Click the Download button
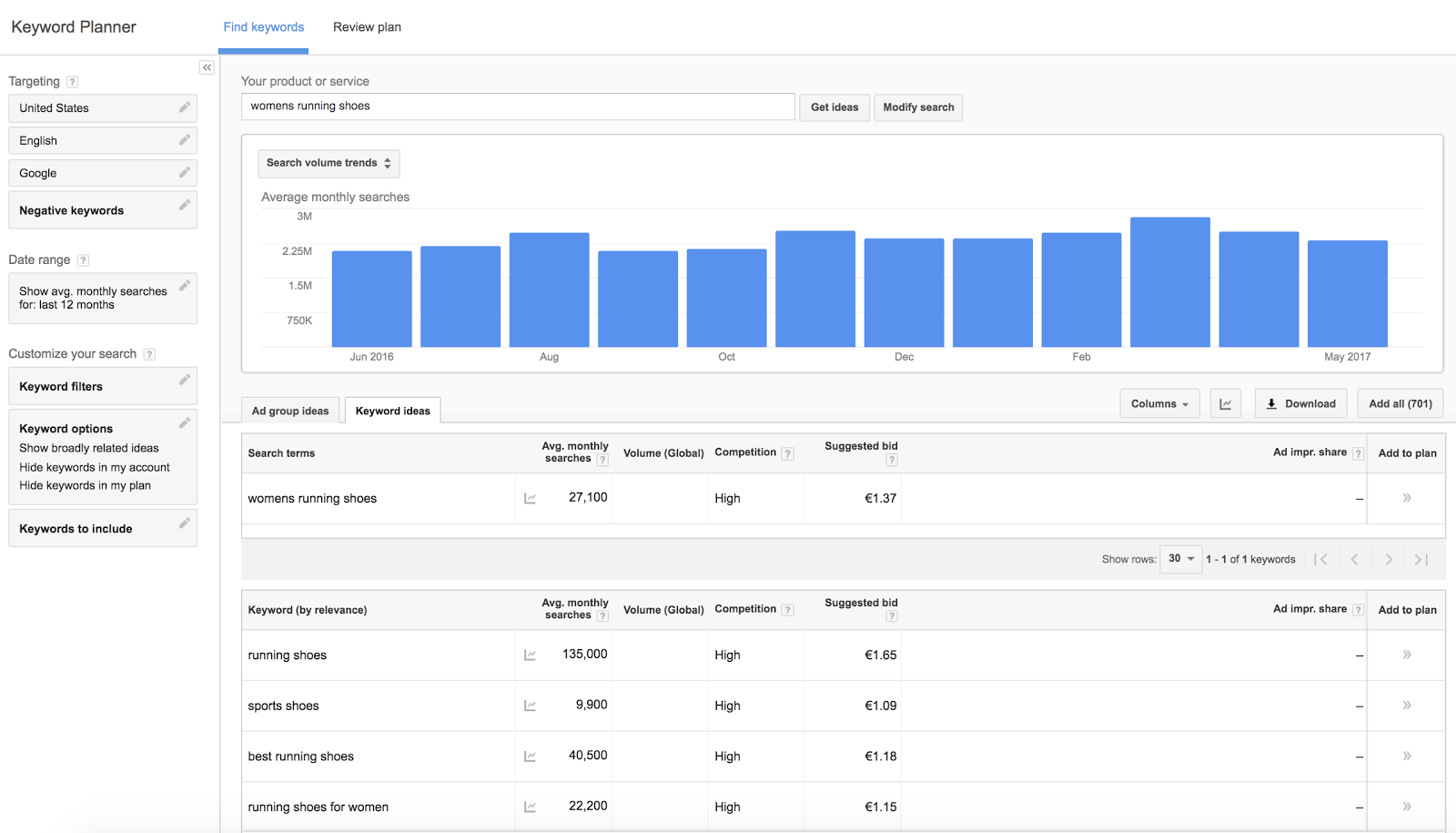Screen dimensions: 1456x833 [x=1301, y=404]
